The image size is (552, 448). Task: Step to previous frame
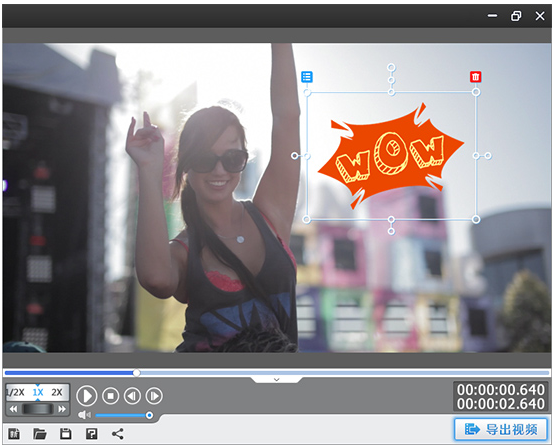(x=132, y=396)
